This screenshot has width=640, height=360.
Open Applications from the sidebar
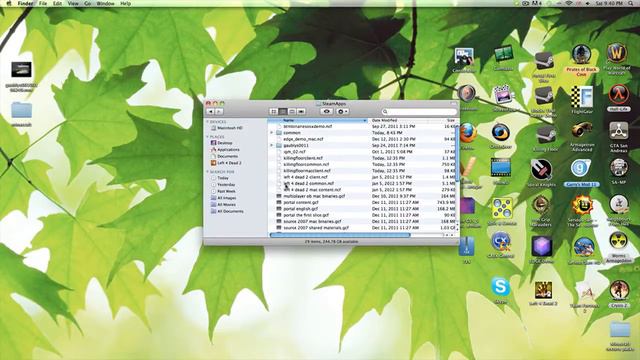point(225,149)
